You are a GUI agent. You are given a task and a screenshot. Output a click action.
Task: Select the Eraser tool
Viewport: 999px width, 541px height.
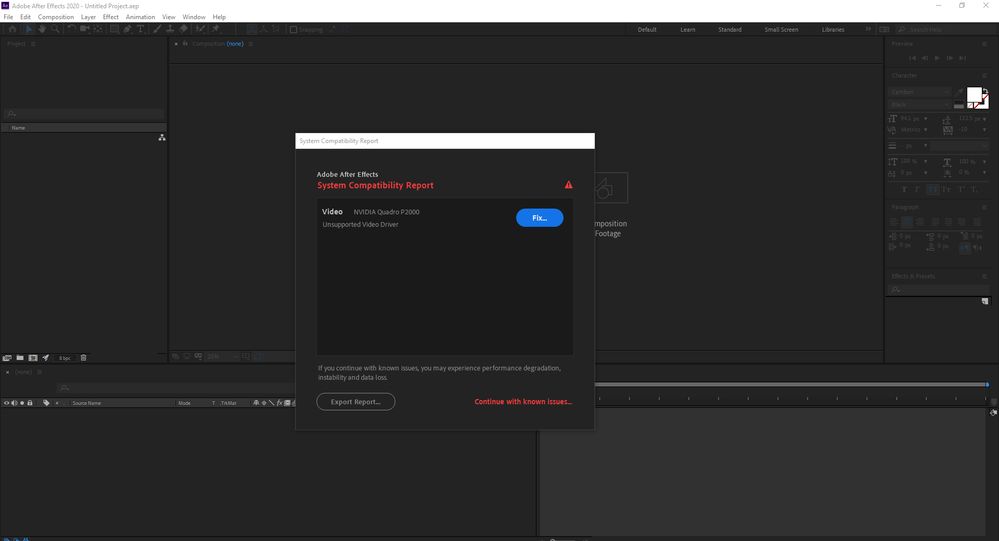pyautogui.click(x=183, y=29)
